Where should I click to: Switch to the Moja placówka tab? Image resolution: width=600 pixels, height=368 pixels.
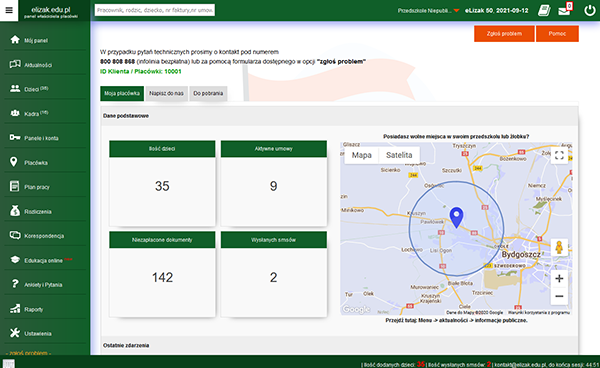pyautogui.click(x=122, y=93)
